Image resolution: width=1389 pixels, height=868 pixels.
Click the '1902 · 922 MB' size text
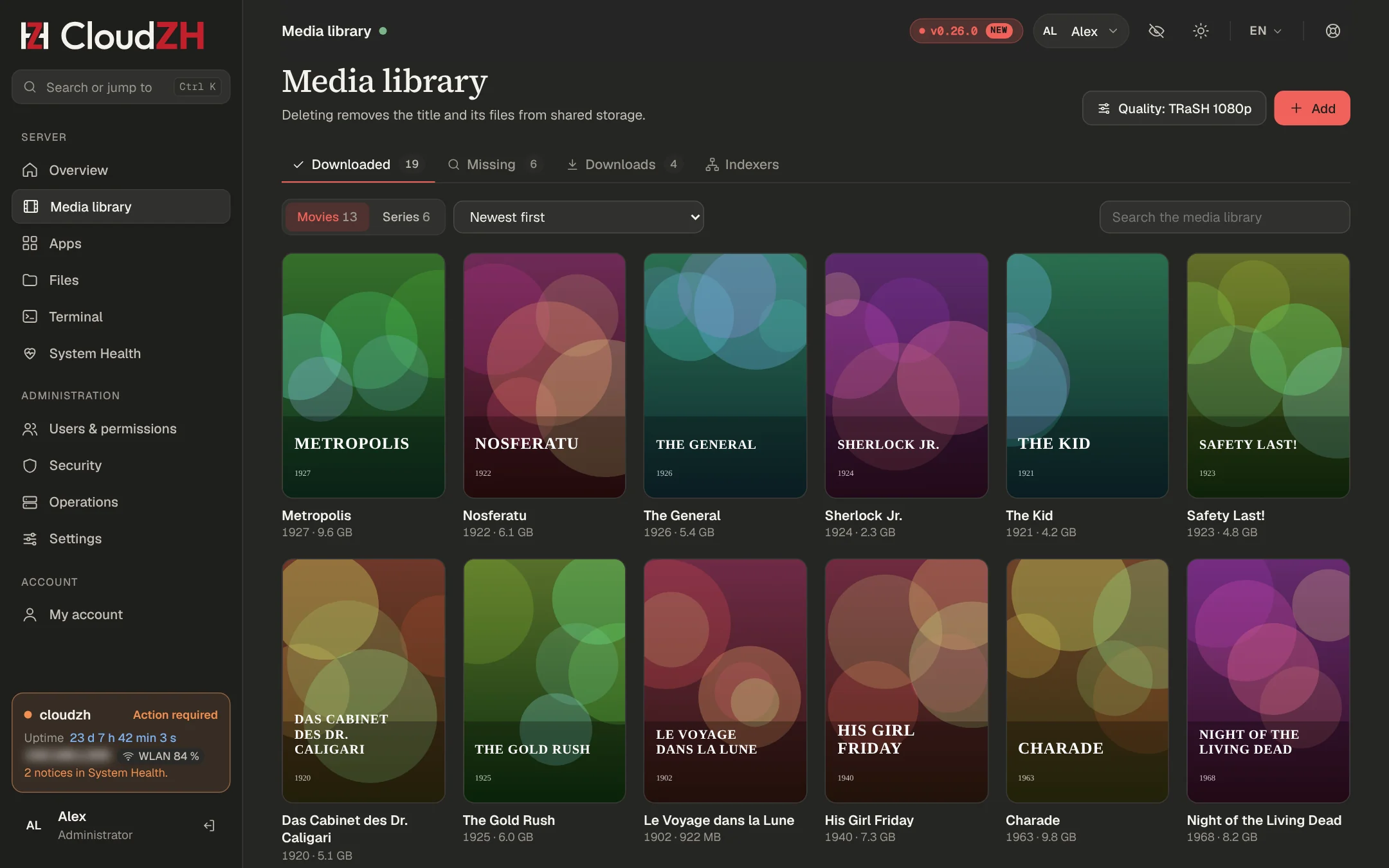click(682, 837)
